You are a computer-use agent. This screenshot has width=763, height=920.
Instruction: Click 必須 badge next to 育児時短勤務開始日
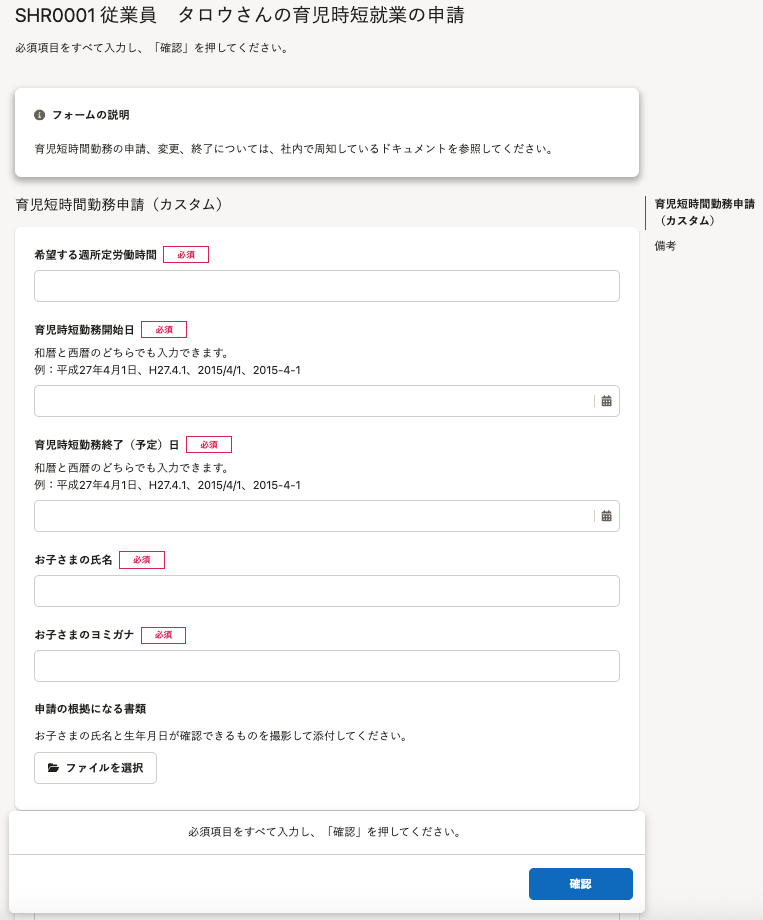point(164,330)
